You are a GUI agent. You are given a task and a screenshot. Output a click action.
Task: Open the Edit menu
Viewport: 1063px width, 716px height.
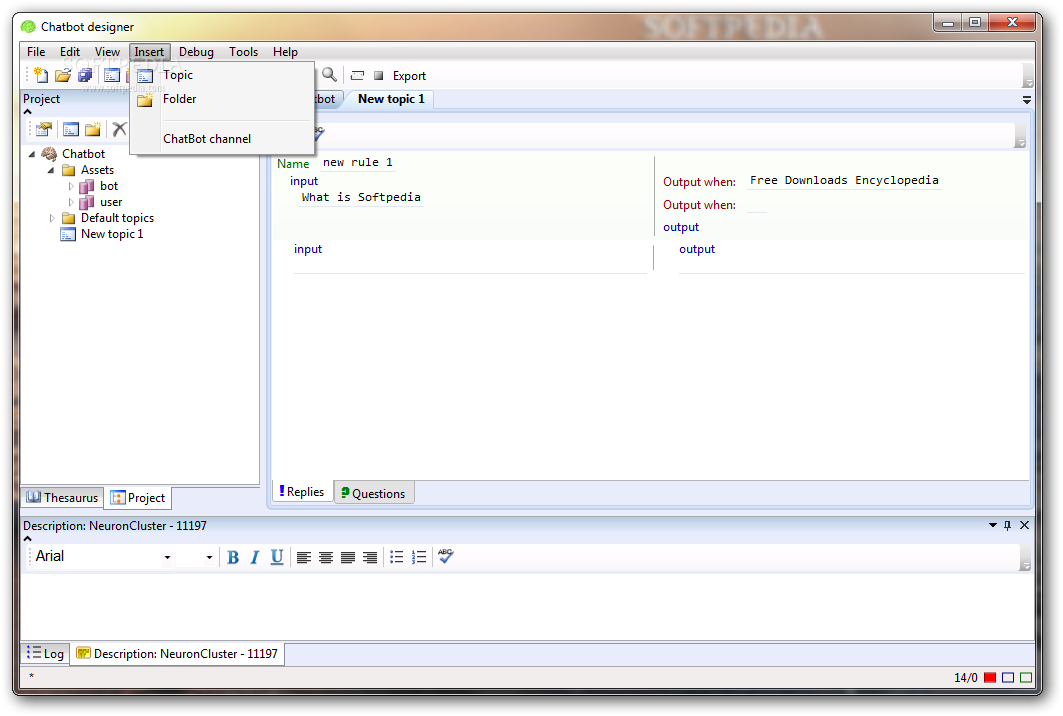70,52
